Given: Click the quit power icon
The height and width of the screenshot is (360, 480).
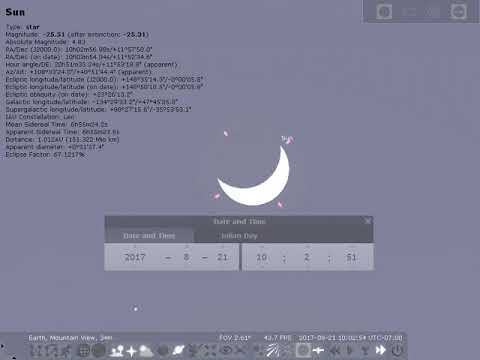Looking at the screenshot, I should click(x=397, y=350).
